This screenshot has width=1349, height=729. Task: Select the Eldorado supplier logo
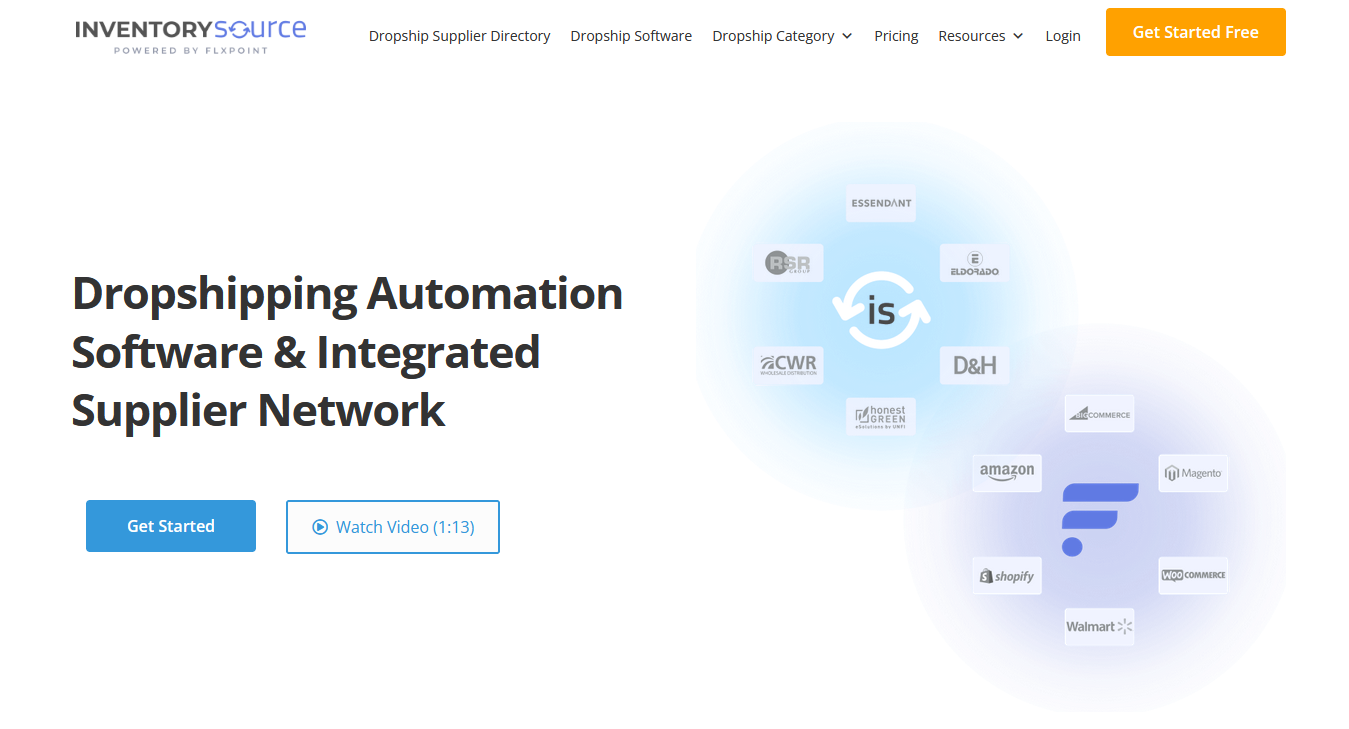click(x=975, y=263)
